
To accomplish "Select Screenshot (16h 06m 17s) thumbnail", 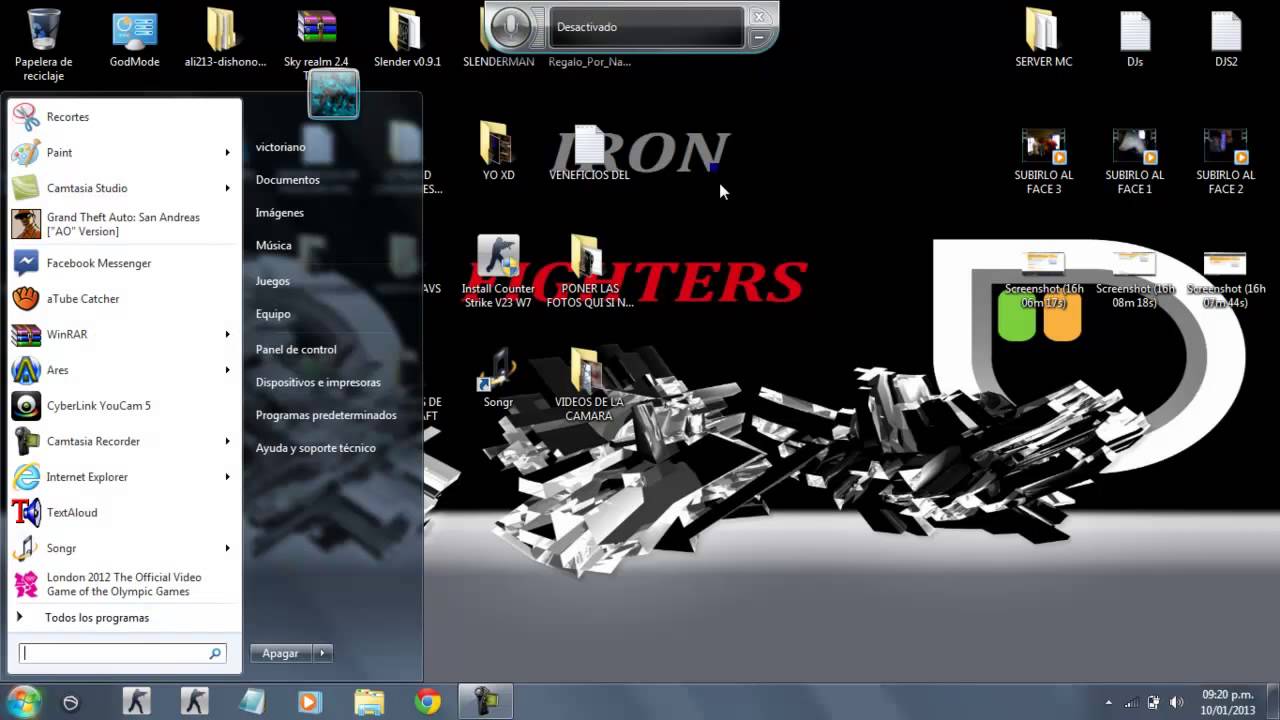I will (1043, 281).
